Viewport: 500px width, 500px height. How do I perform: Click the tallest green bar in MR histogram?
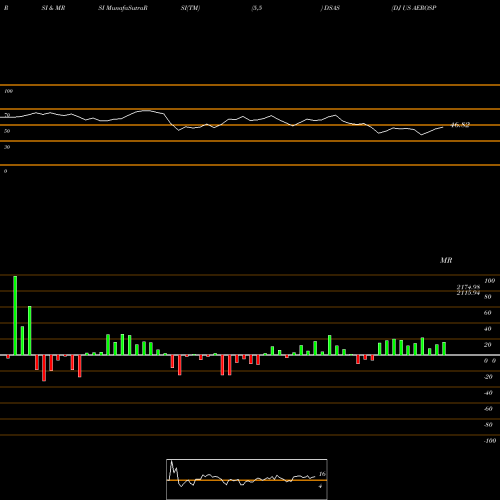15,315
